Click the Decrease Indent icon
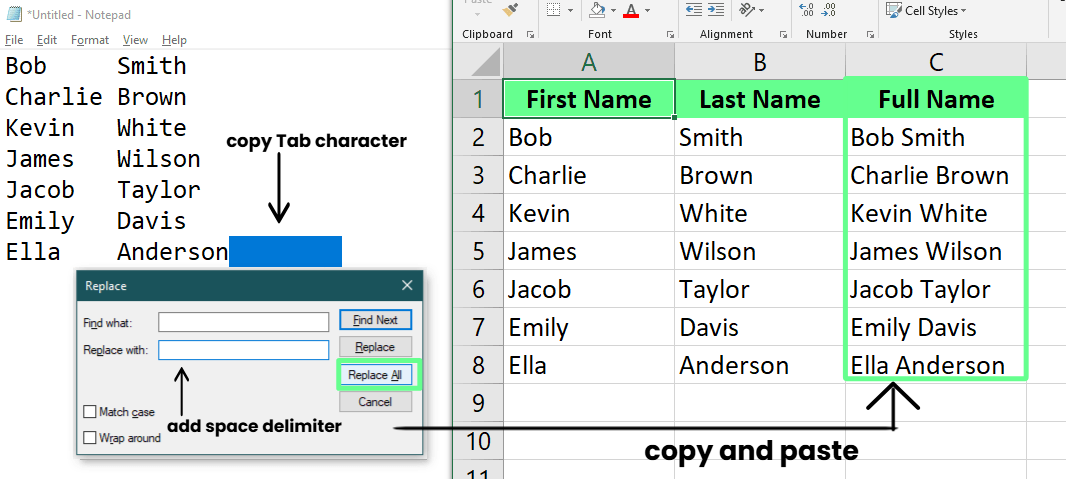Screen dimensions: 1066x479 point(693,10)
